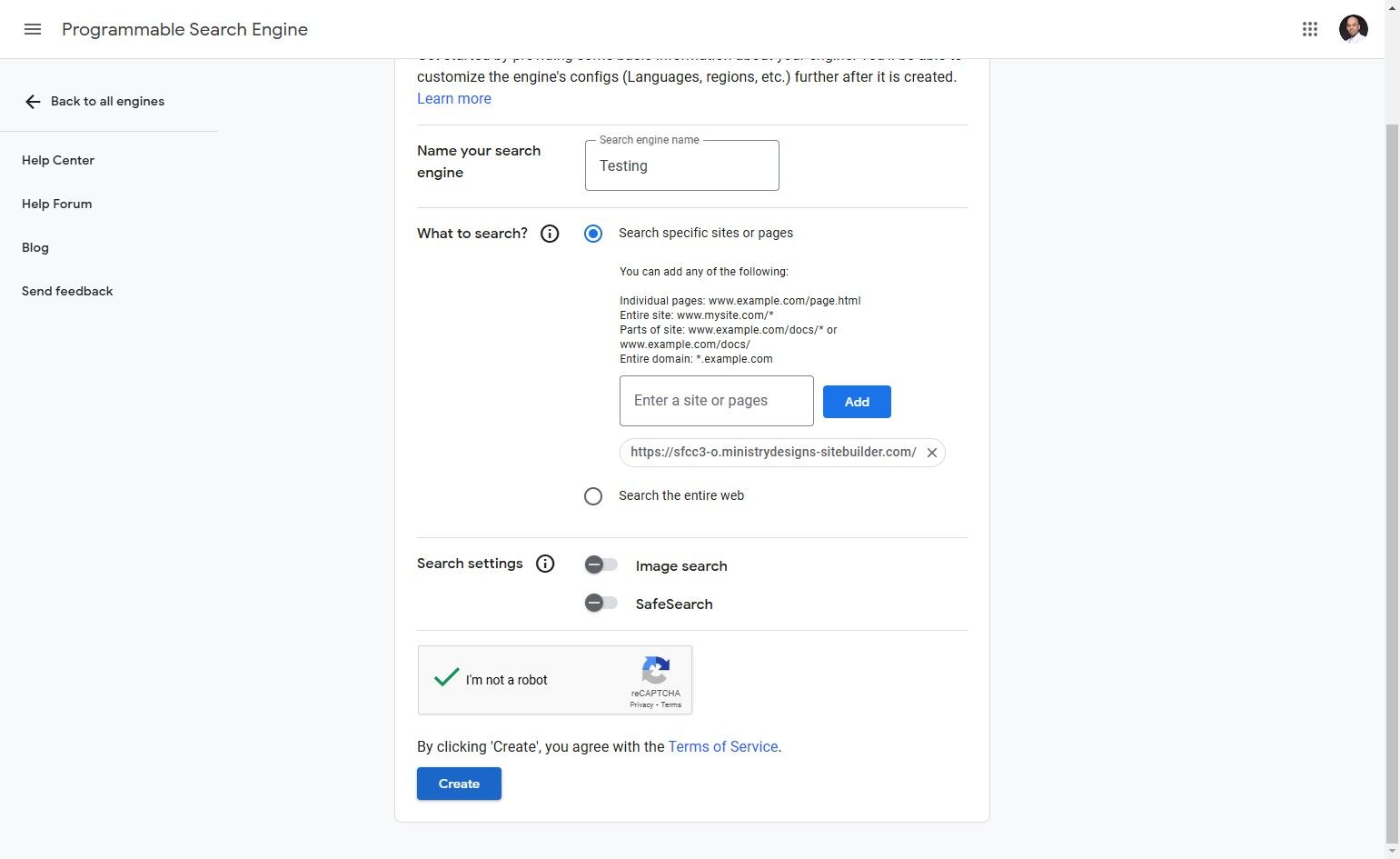This screenshot has width=1400, height=859.
Task: Click the Add site button
Action: pyautogui.click(x=857, y=402)
